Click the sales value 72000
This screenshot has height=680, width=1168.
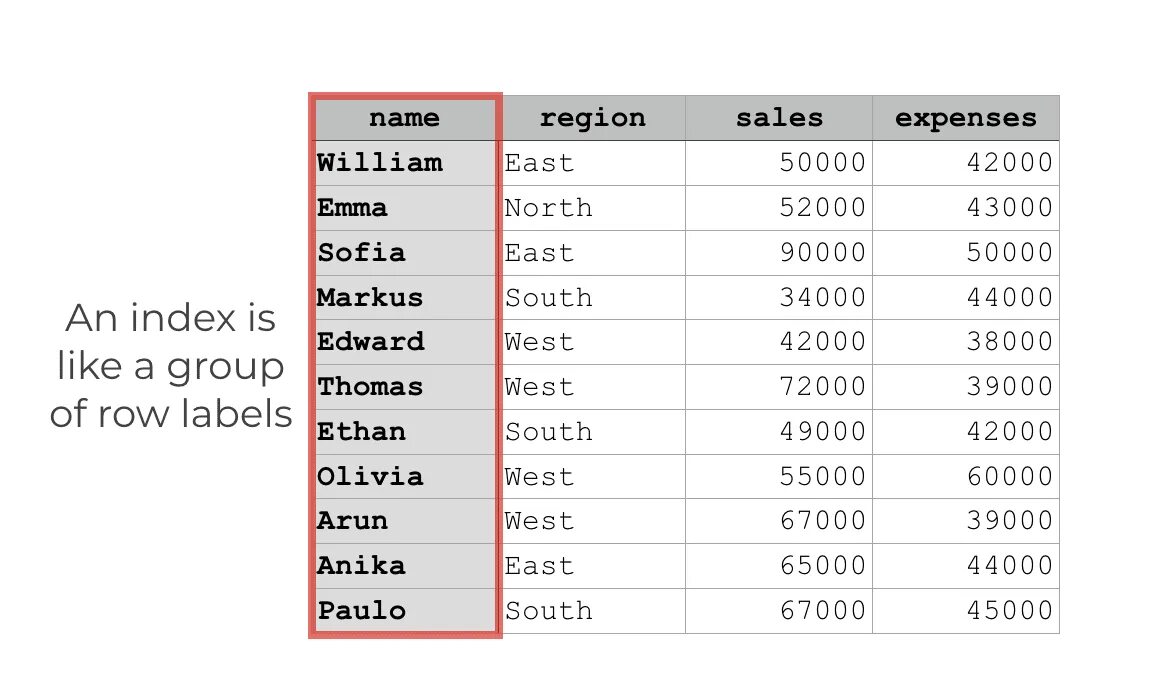coord(822,387)
